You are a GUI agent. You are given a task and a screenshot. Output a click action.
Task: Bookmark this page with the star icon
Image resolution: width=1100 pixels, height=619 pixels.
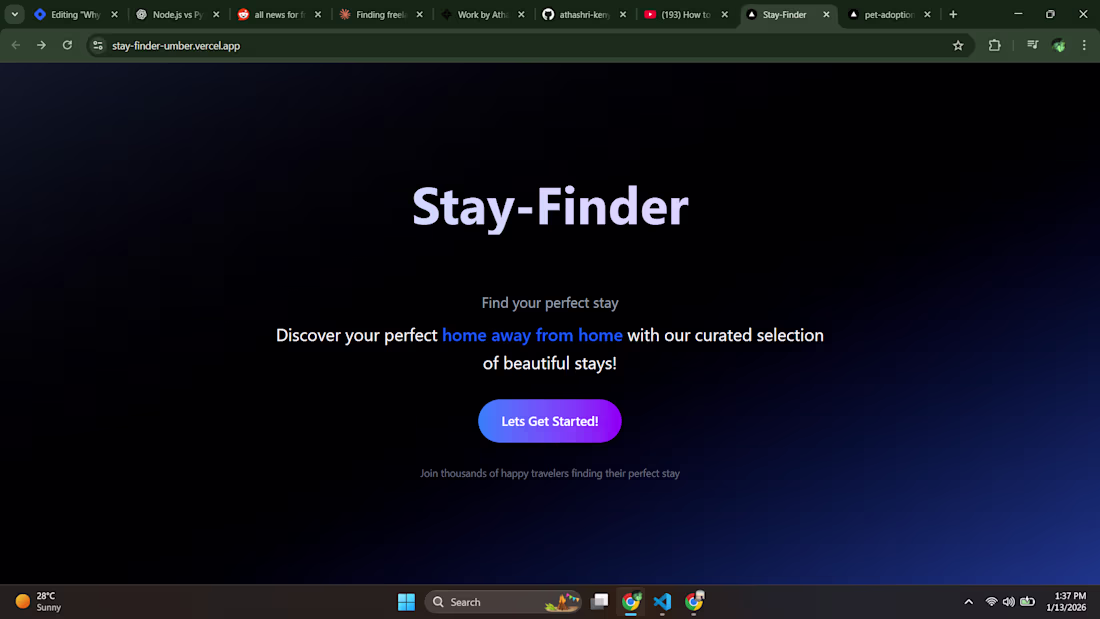pos(958,46)
